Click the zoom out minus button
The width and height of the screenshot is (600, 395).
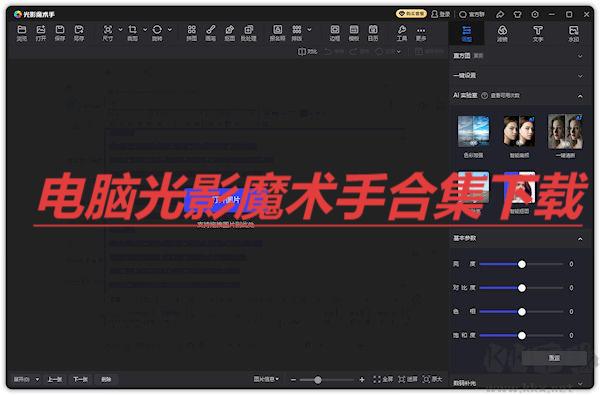pos(293,380)
